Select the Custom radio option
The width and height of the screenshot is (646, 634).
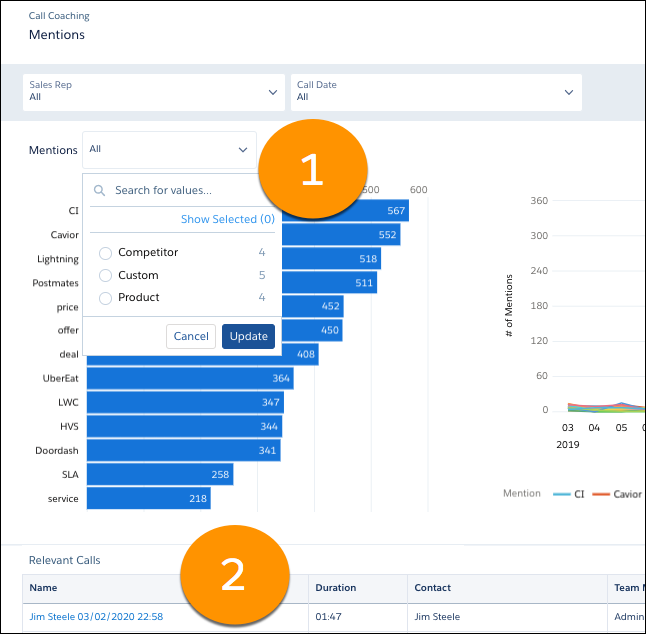pyautogui.click(x=105, y=275)
